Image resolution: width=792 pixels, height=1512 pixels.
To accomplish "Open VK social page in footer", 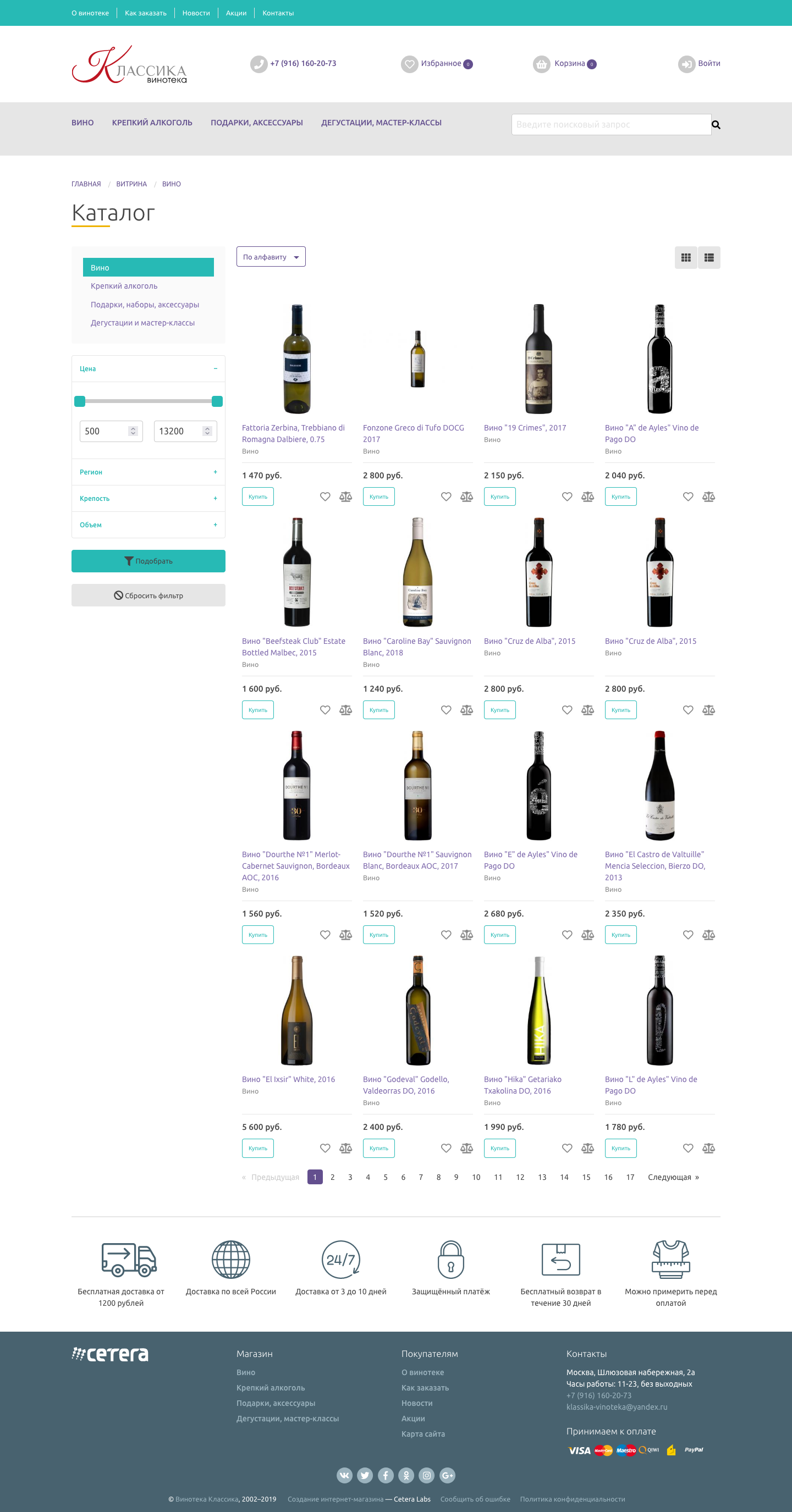I will pos(345,1475).
